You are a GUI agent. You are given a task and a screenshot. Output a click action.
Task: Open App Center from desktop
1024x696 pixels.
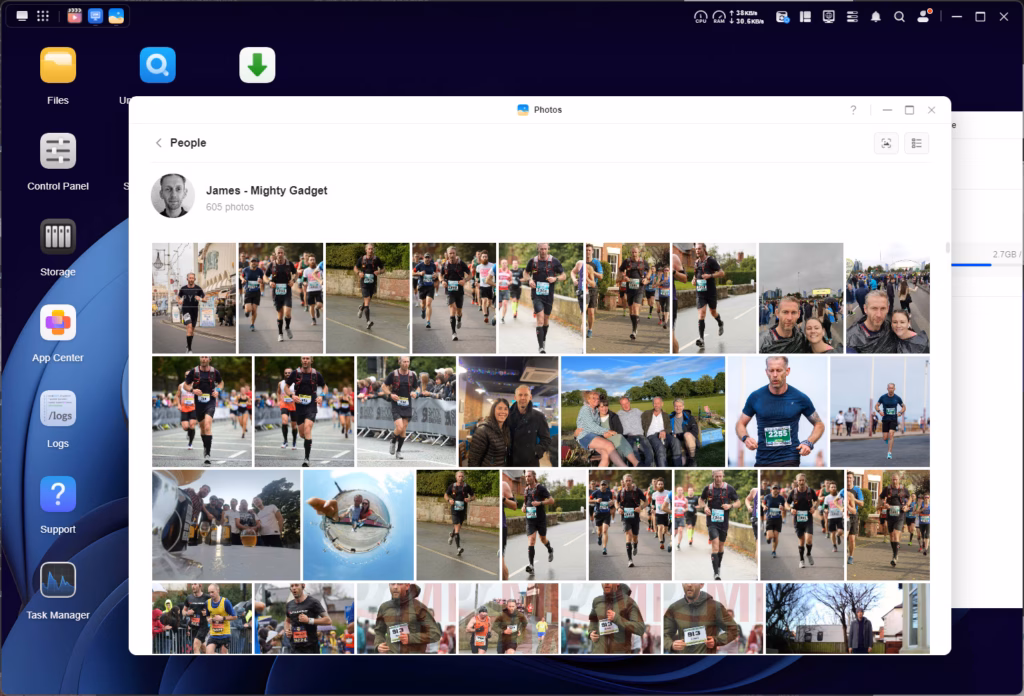(x=58, y=324)
